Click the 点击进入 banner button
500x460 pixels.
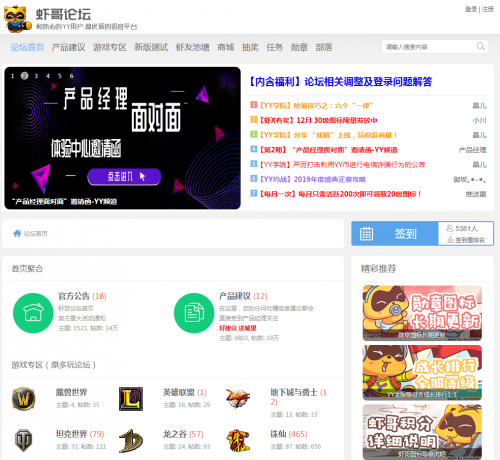[x=124, y=176]
